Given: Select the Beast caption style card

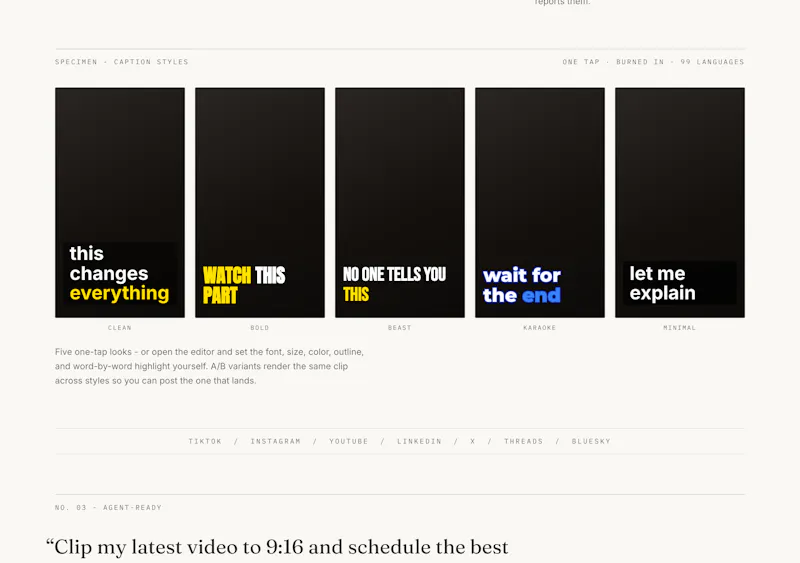Looking at the screenshot, I should click(399, 203).
